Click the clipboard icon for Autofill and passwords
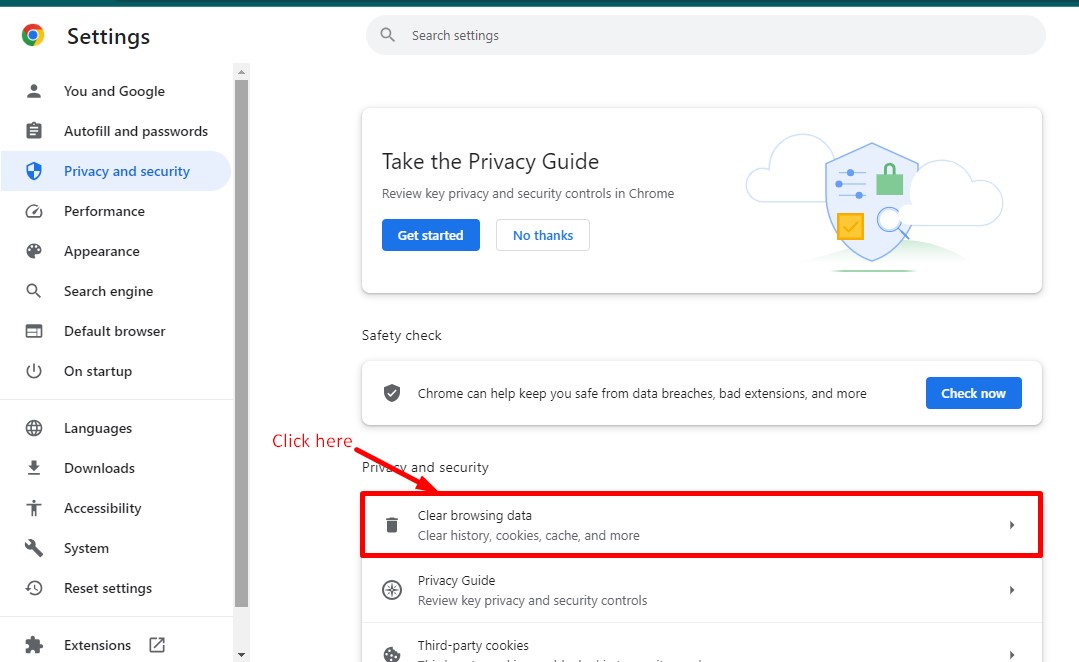 34,131
